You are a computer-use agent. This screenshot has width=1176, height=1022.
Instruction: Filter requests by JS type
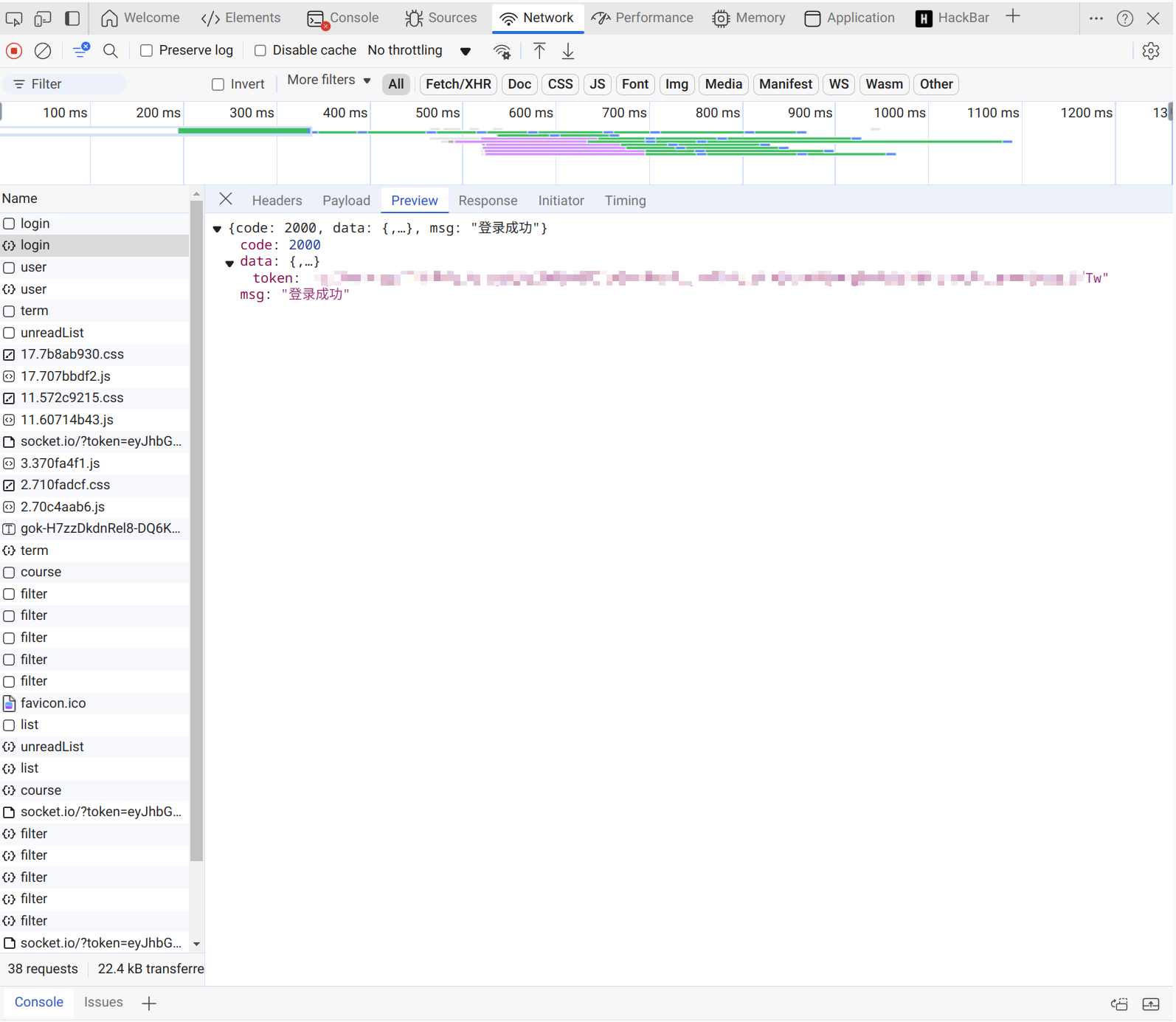pyautogui.click(x=598, y=84)
